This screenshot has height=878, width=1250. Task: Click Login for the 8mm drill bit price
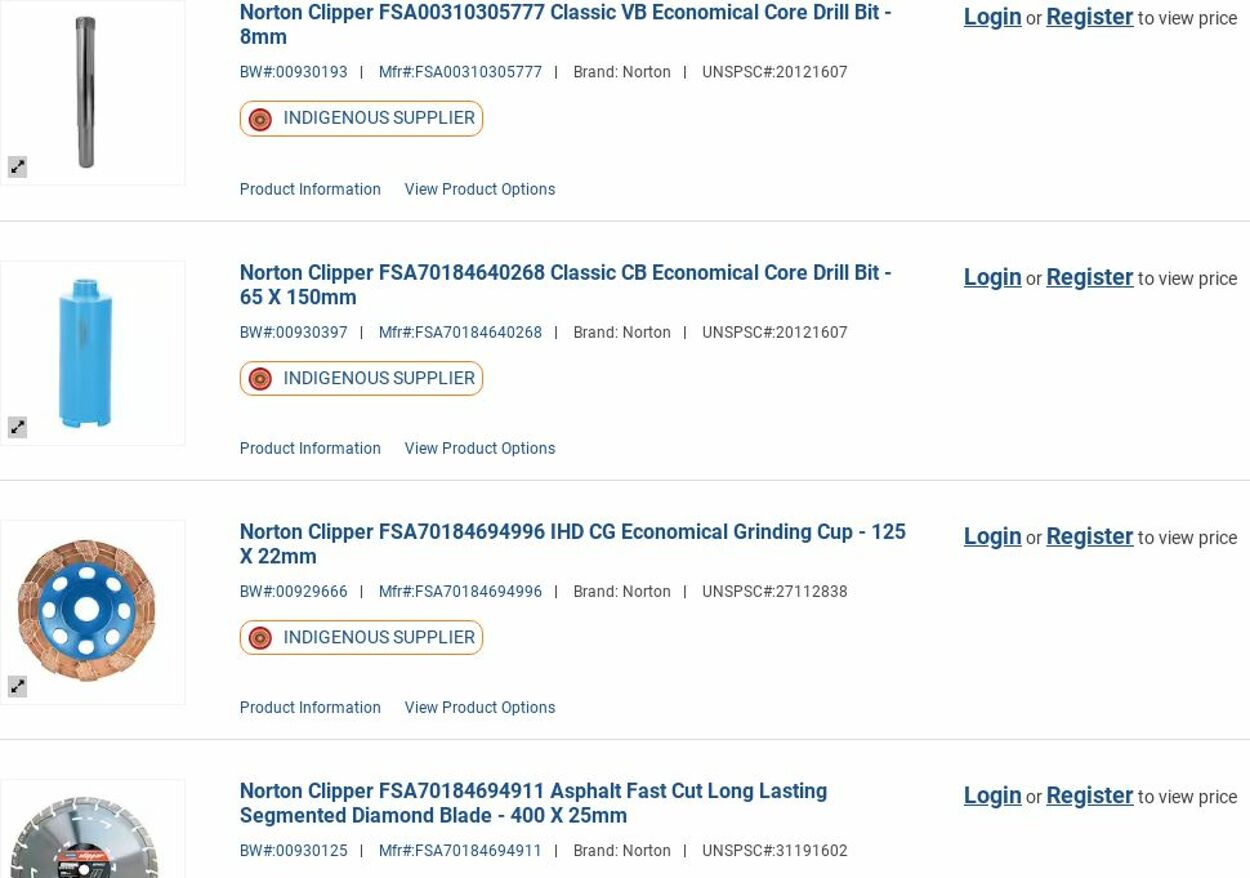[992, 17]
